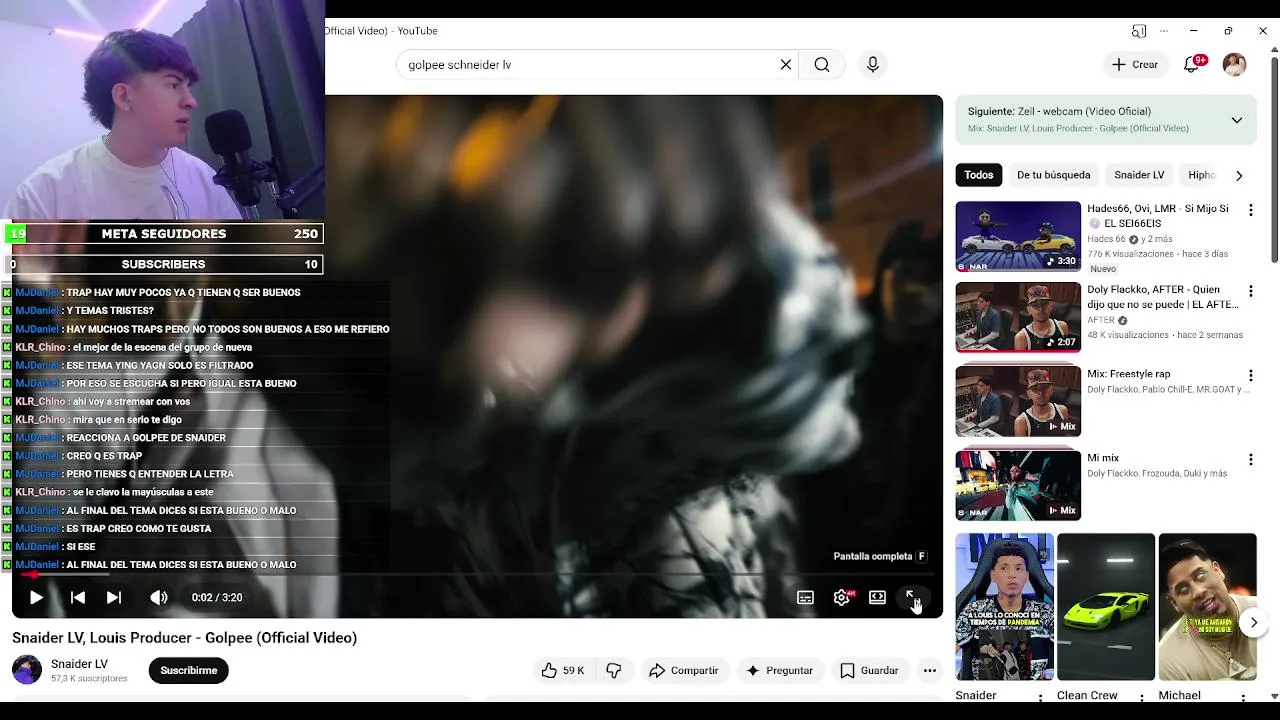Open Snaider LV channel avatar

(27, 670)
